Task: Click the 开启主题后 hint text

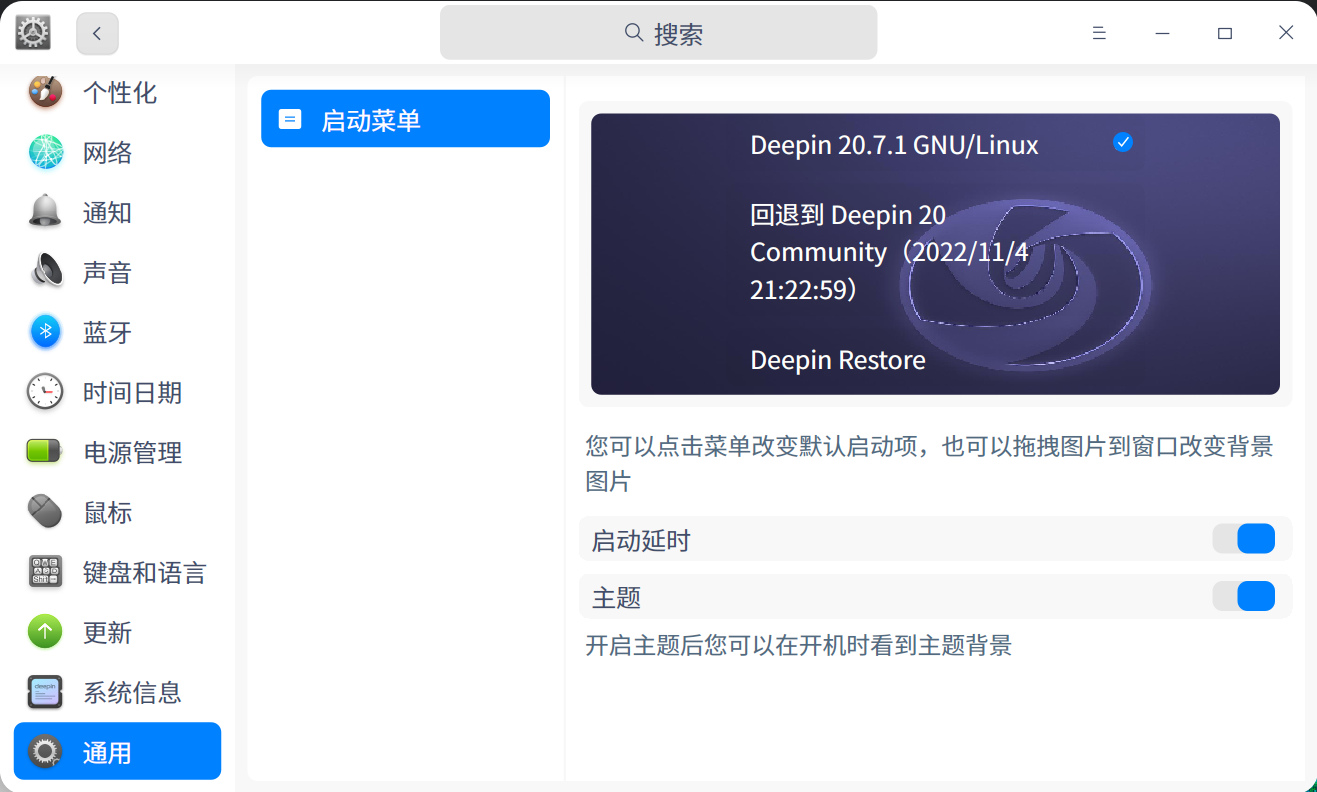Action: tap(799, 645)
